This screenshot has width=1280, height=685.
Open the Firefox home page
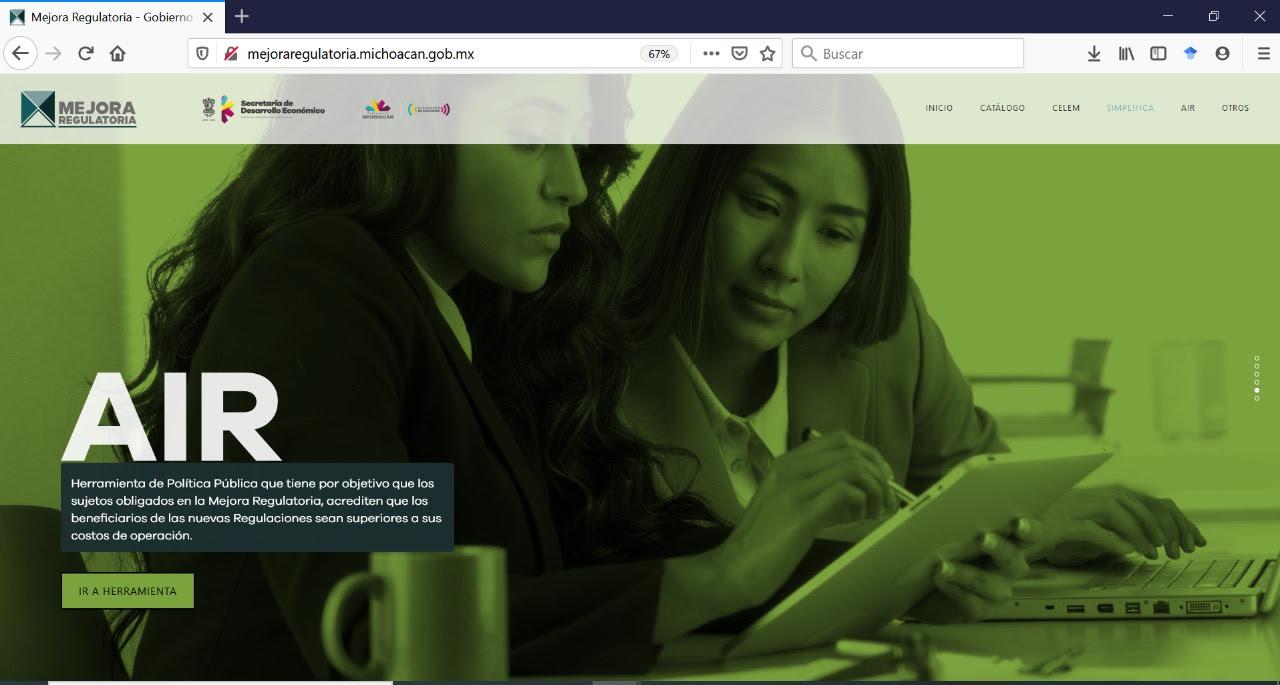point(118,54)
